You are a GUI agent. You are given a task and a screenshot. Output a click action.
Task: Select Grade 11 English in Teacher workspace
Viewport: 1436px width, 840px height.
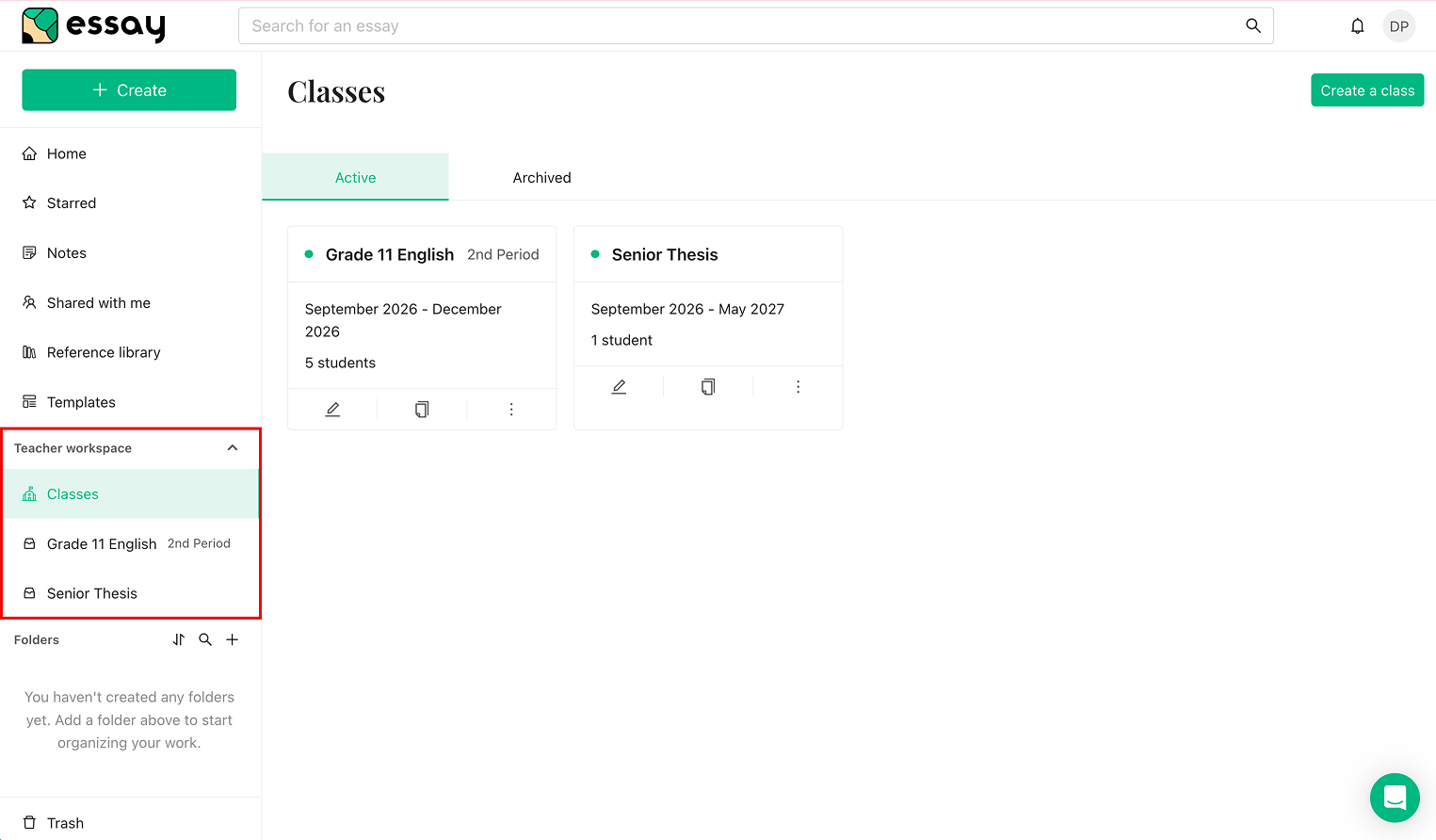130,543
